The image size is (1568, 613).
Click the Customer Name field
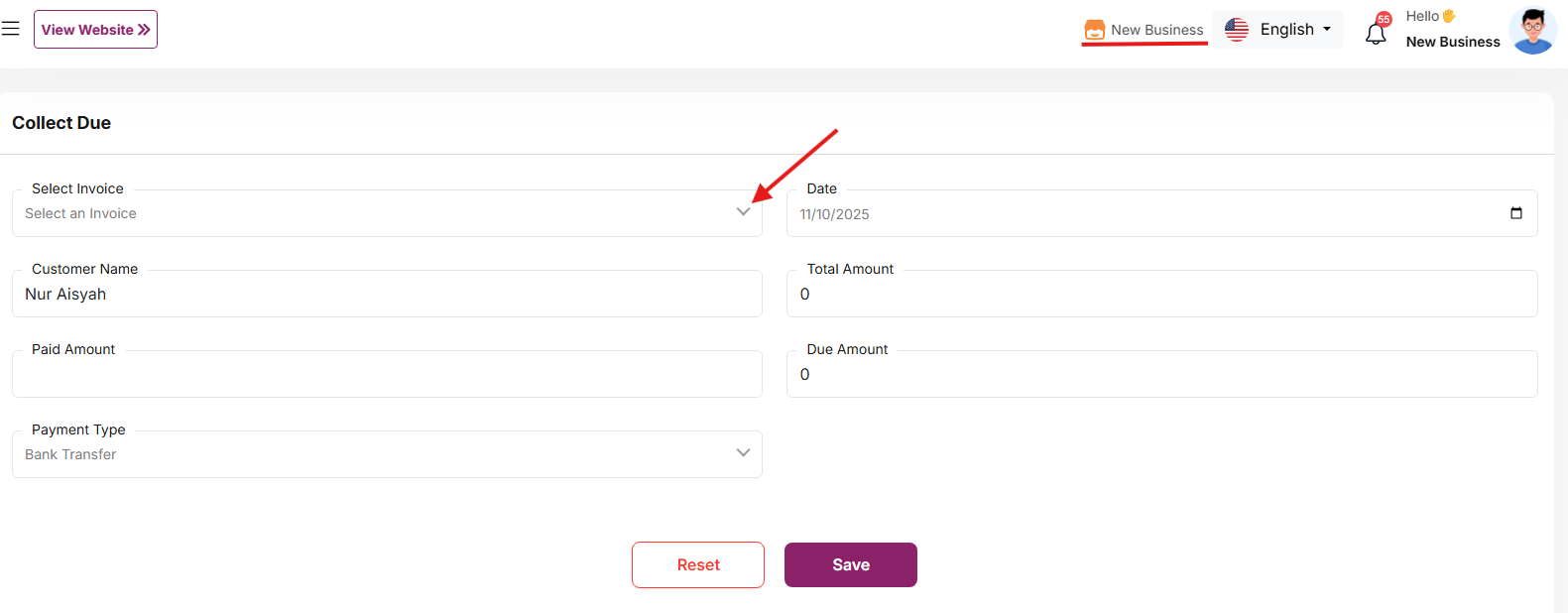coord(387,294)
